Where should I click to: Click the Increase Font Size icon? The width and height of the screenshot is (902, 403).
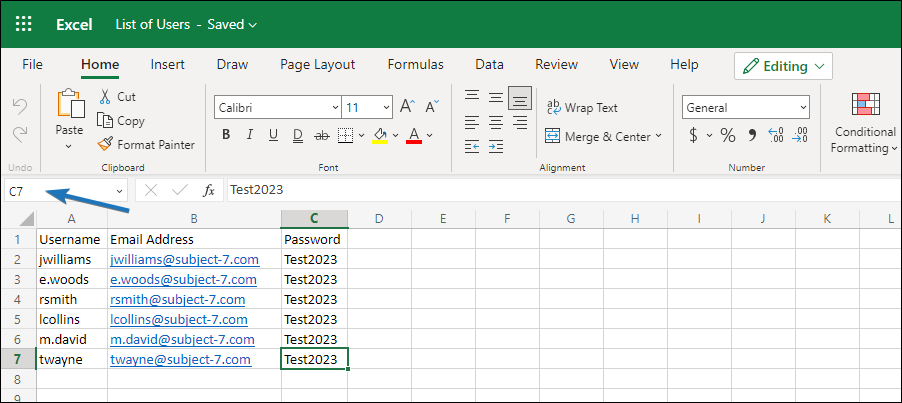click(407, 107)
